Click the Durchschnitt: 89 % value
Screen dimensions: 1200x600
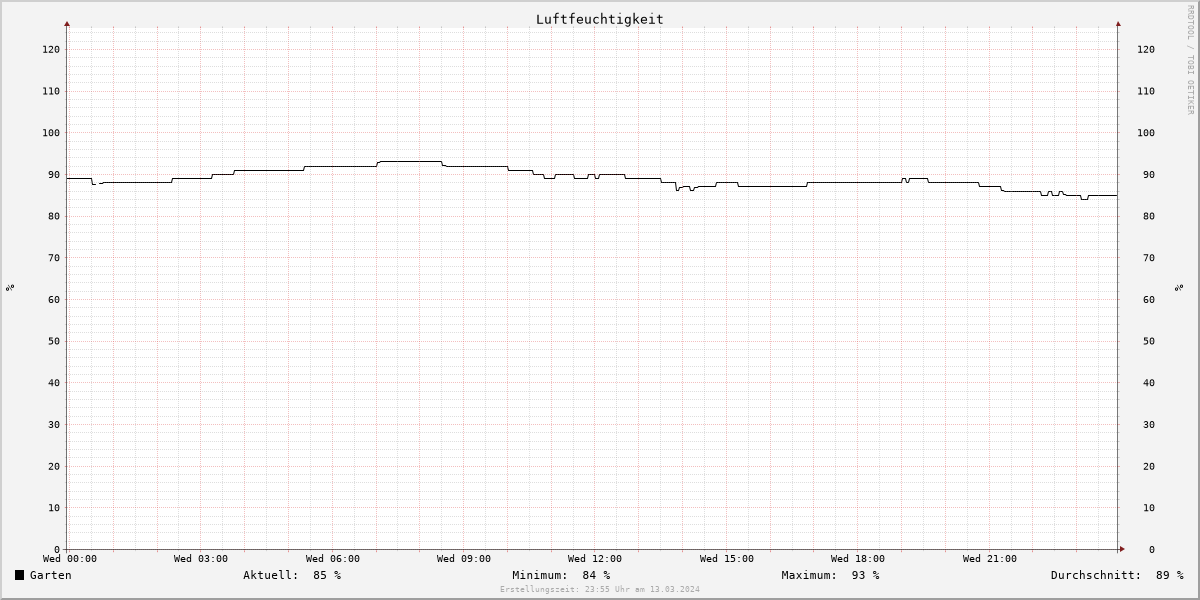tap(1116, 575)
